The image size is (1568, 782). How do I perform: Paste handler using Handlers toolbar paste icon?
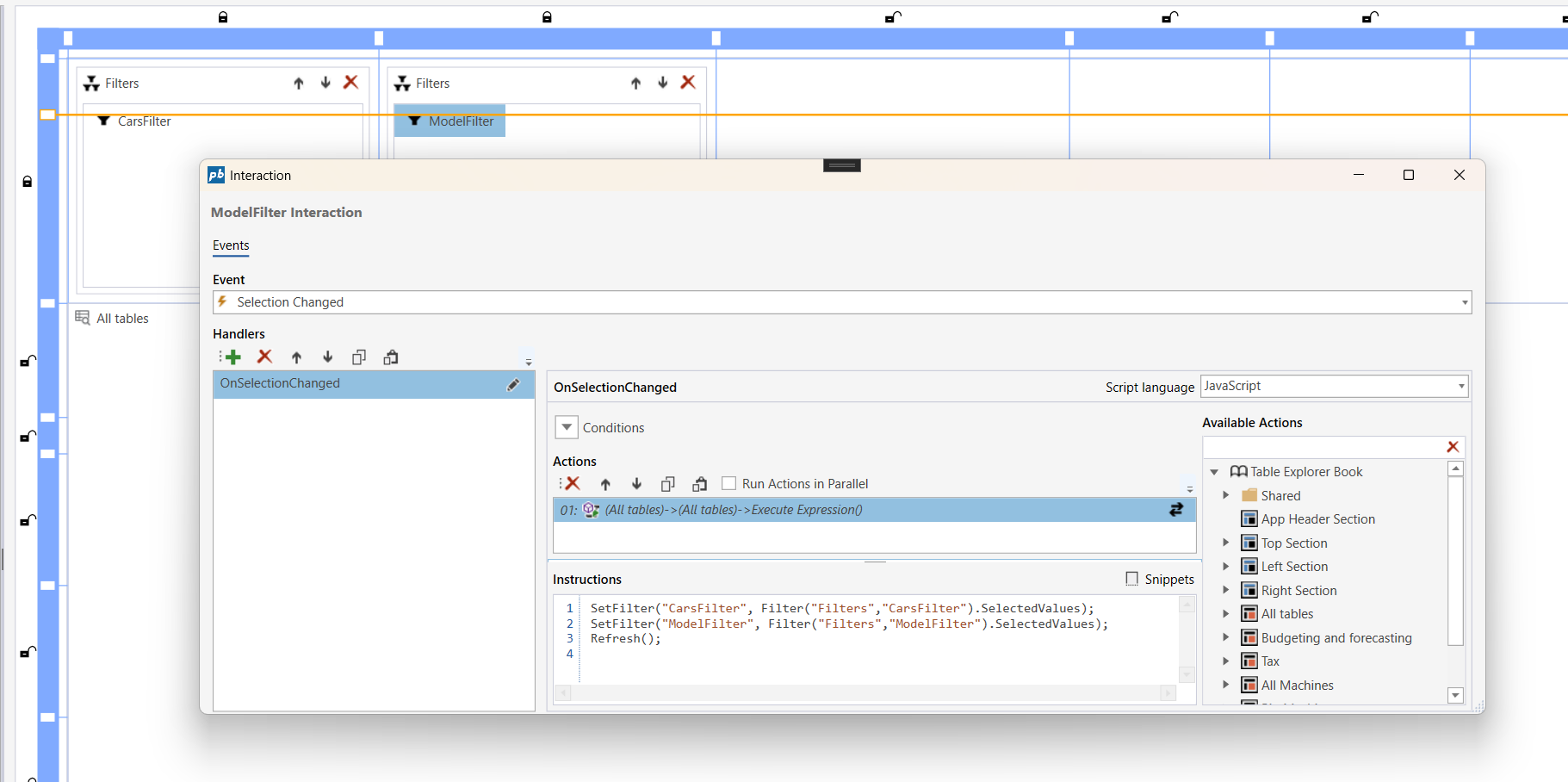(x=391, y=357)
